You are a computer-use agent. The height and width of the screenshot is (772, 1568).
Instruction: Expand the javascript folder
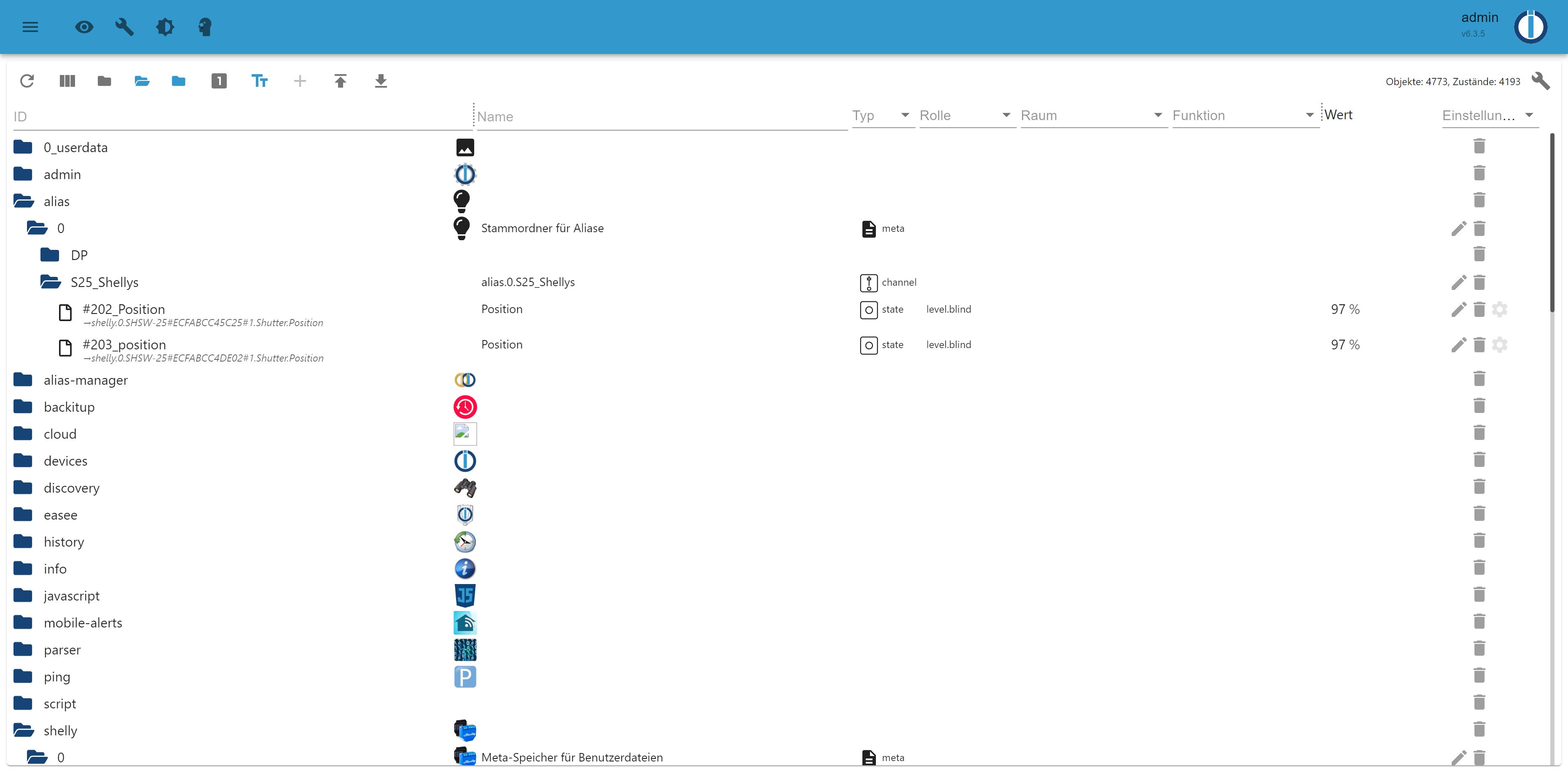point(23,595)
